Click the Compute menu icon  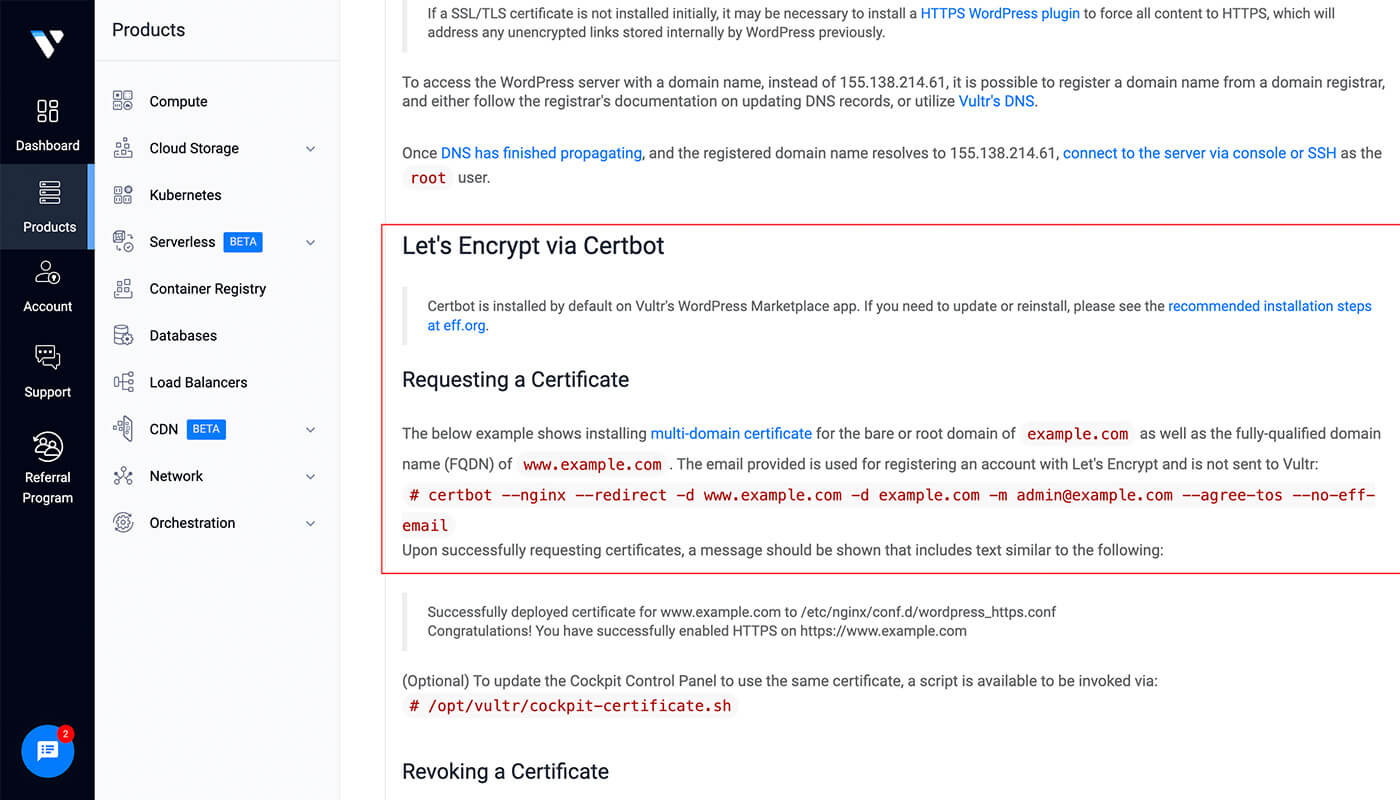coord(123,101)
